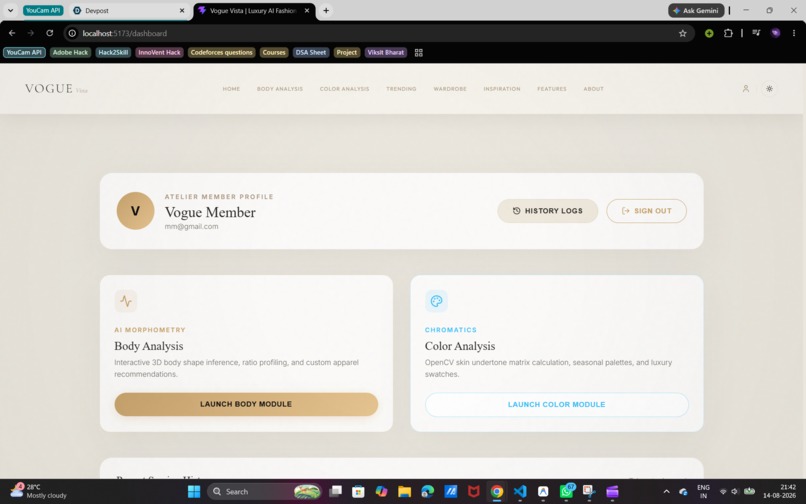
Task: Launch Body Module
Action: tap(246, 404)
